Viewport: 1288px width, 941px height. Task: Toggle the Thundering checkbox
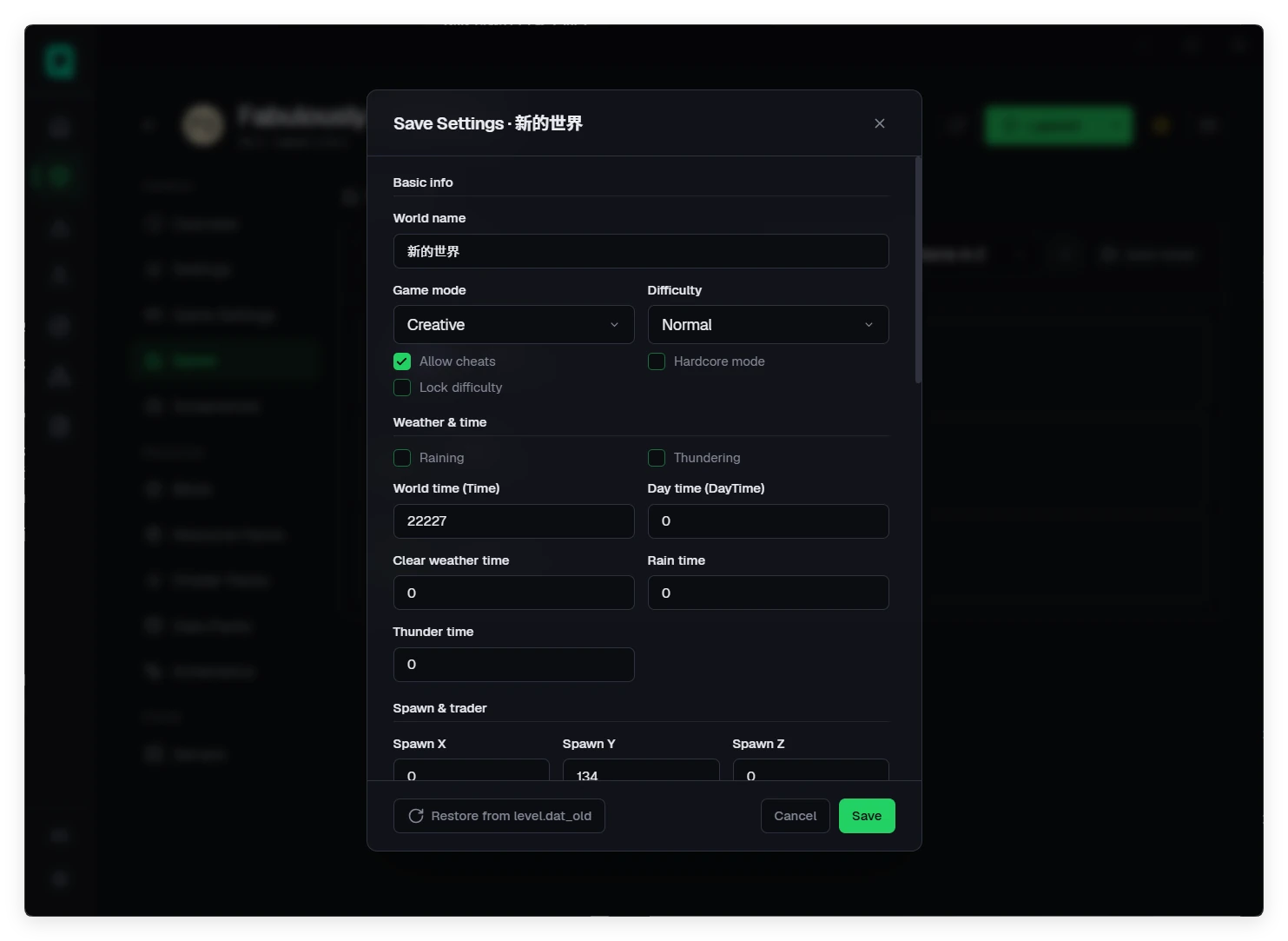click(x=657, y=458)
